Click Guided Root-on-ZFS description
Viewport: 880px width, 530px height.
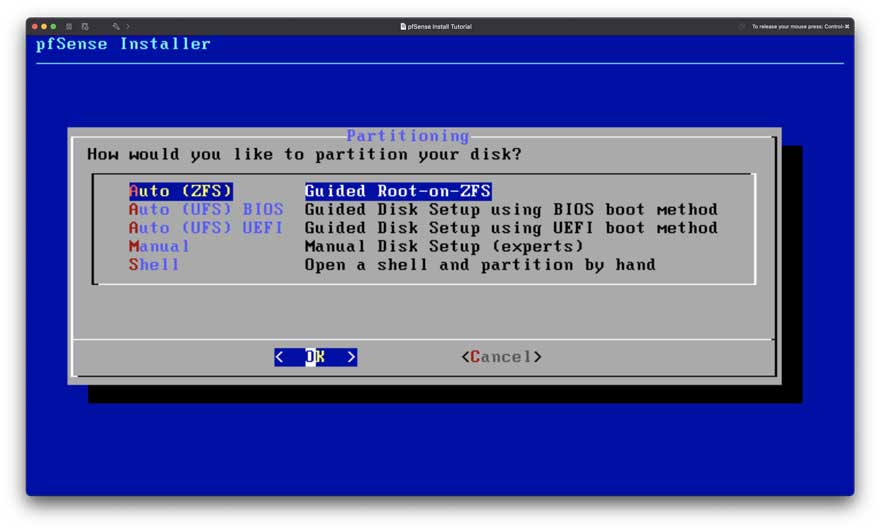[398, 191]
